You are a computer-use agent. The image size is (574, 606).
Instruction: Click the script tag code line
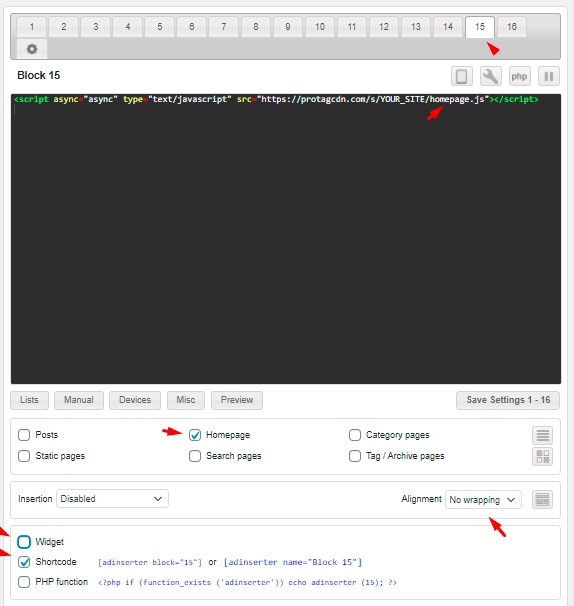tap(276, 99)
